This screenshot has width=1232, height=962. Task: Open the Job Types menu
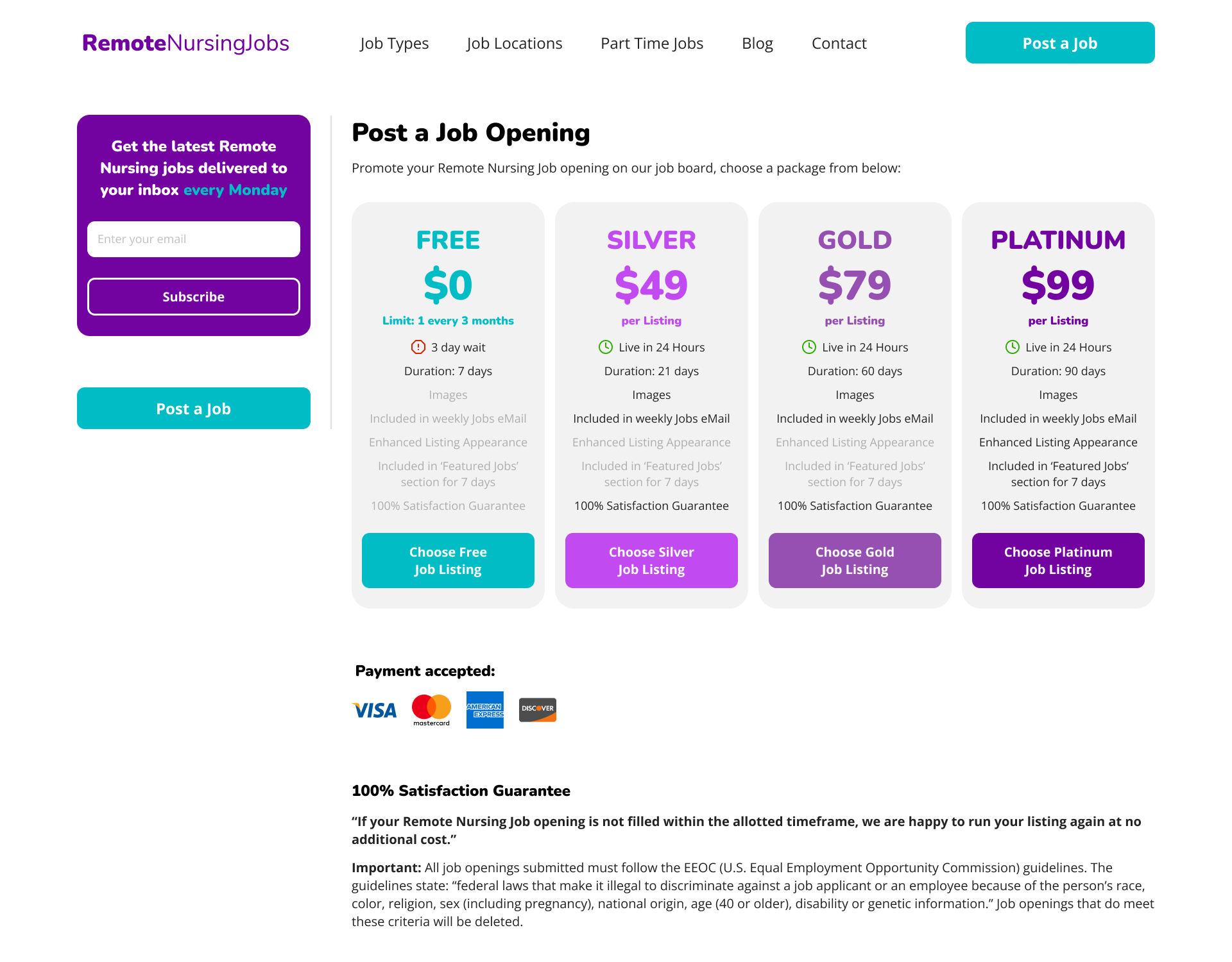(x=394, y=43)
